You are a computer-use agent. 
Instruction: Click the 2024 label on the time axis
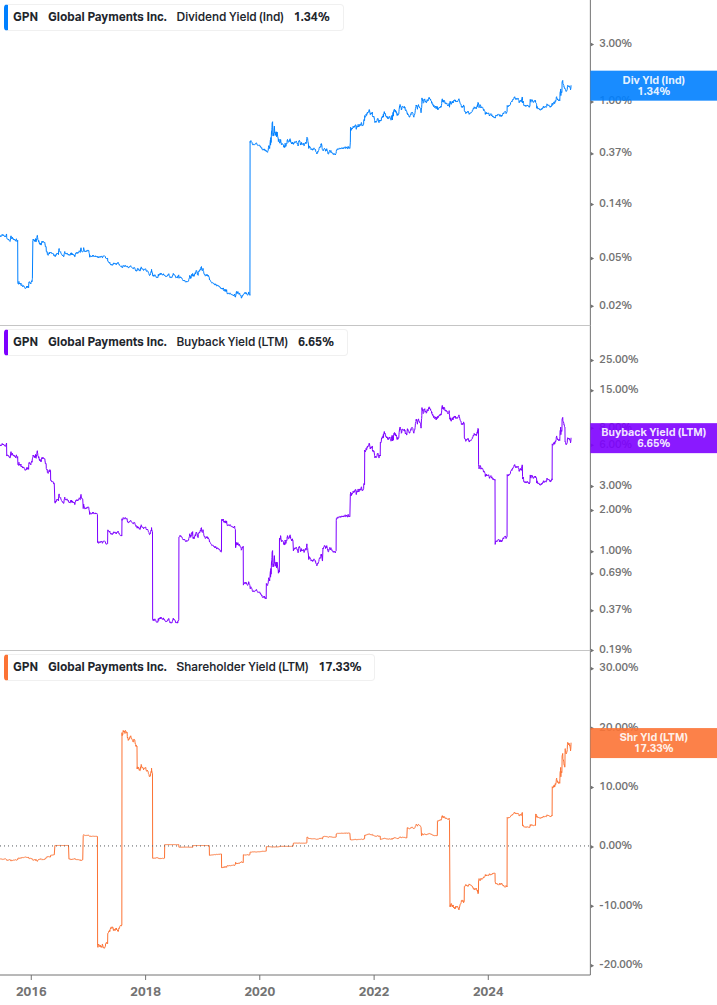coord(488,992)
